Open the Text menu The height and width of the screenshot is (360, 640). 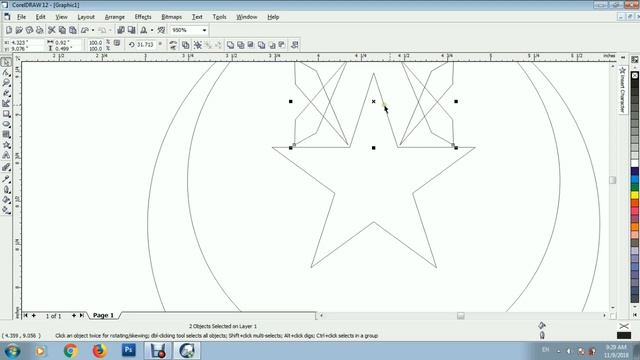(197, 17)
